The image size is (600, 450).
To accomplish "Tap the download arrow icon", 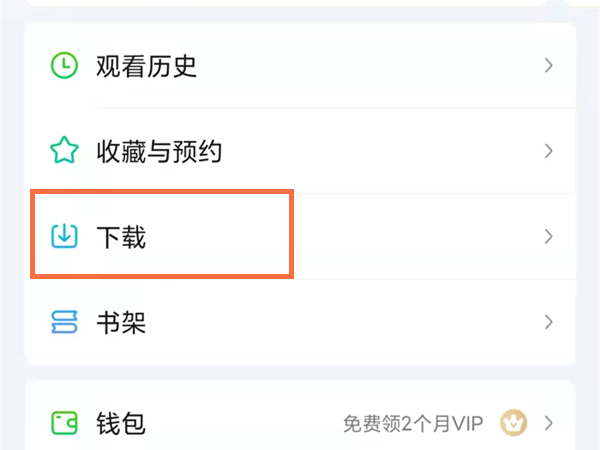I will [x=64, y=236].
